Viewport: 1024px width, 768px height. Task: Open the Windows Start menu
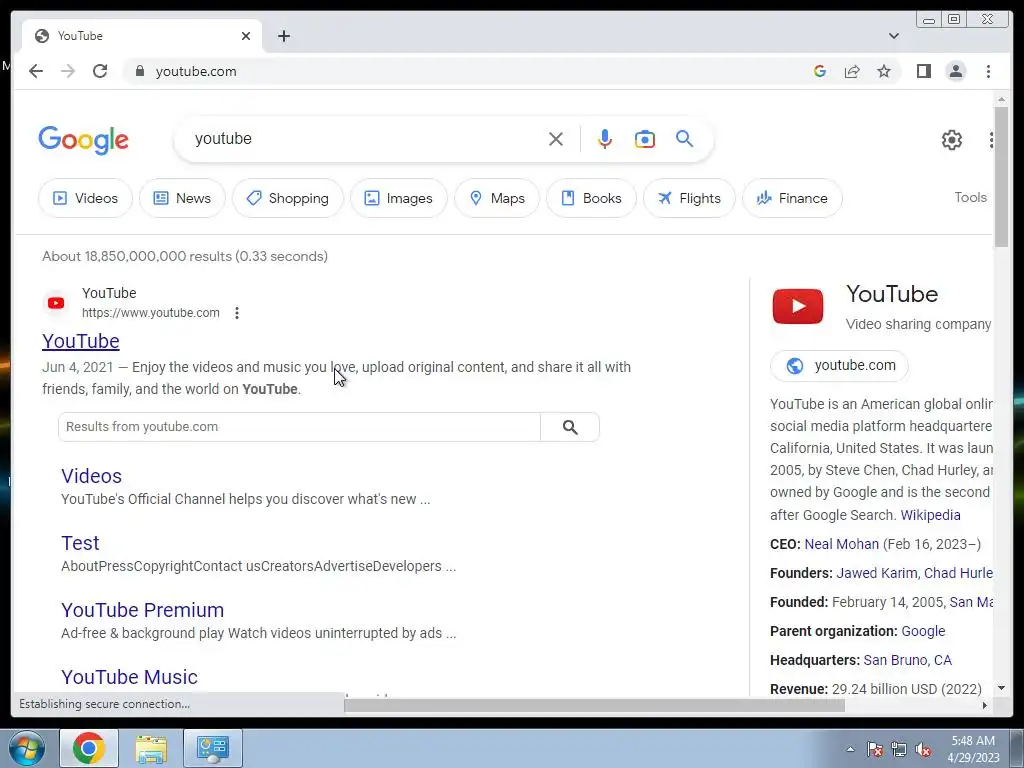[27, 748]
